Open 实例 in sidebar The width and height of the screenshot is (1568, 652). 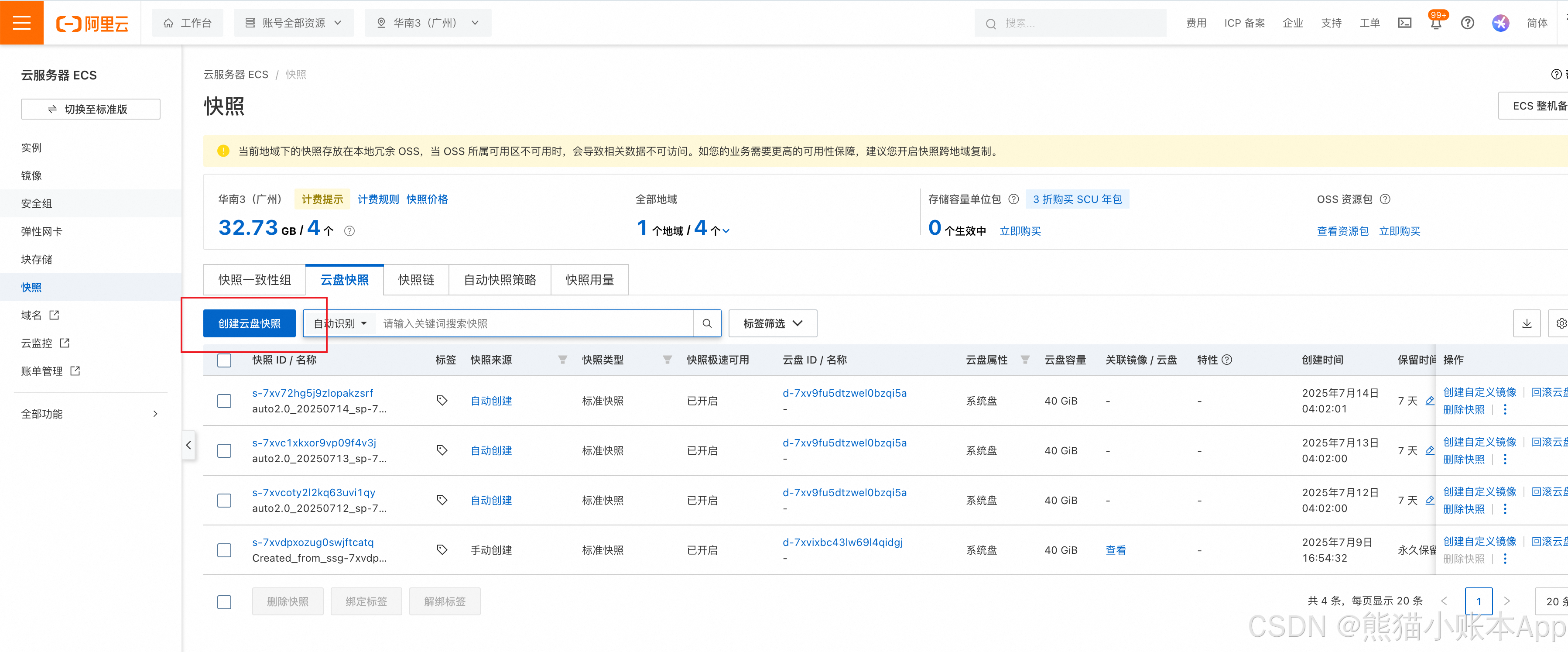coord(32,148)
